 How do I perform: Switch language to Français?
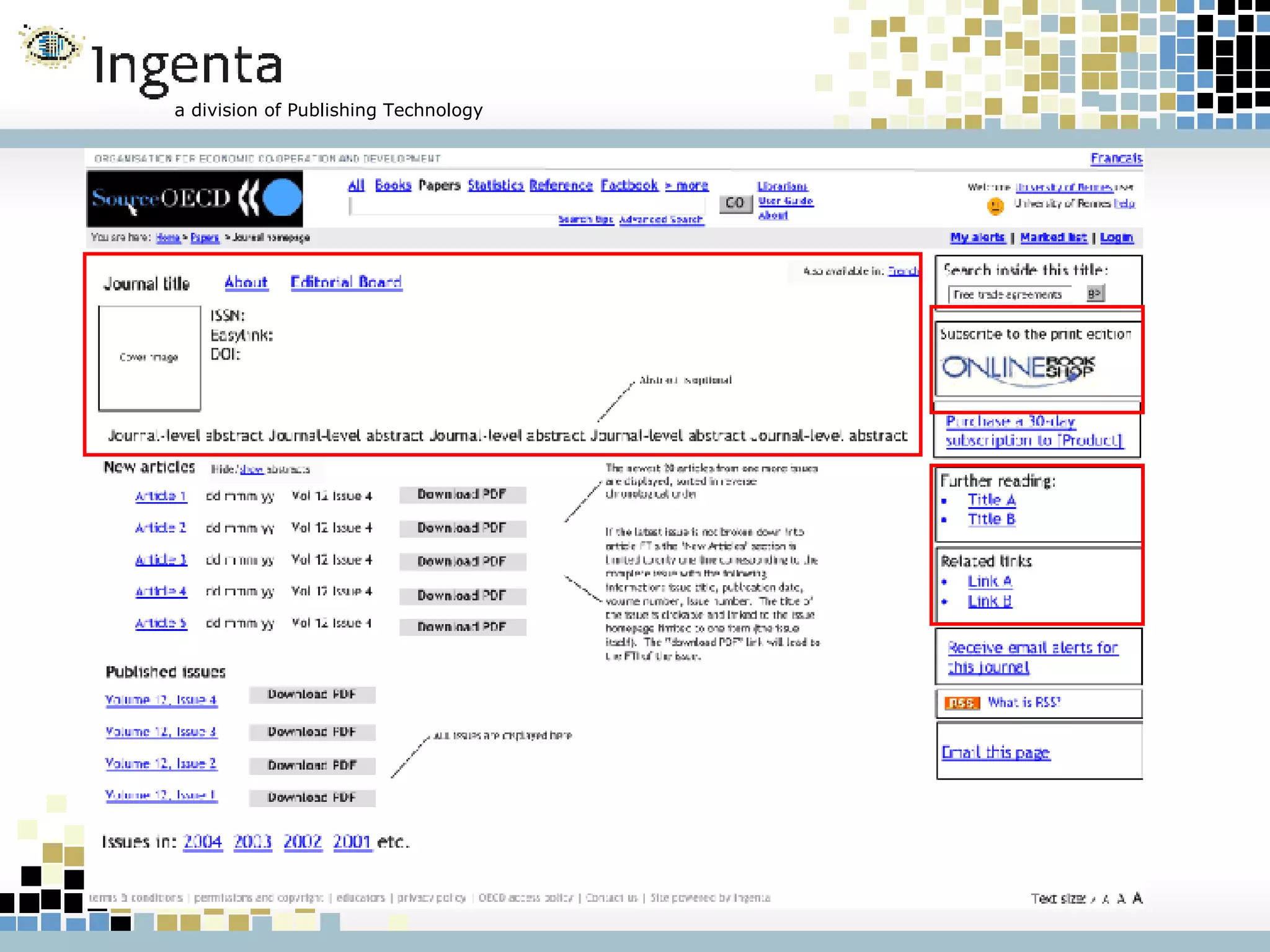1116,159
